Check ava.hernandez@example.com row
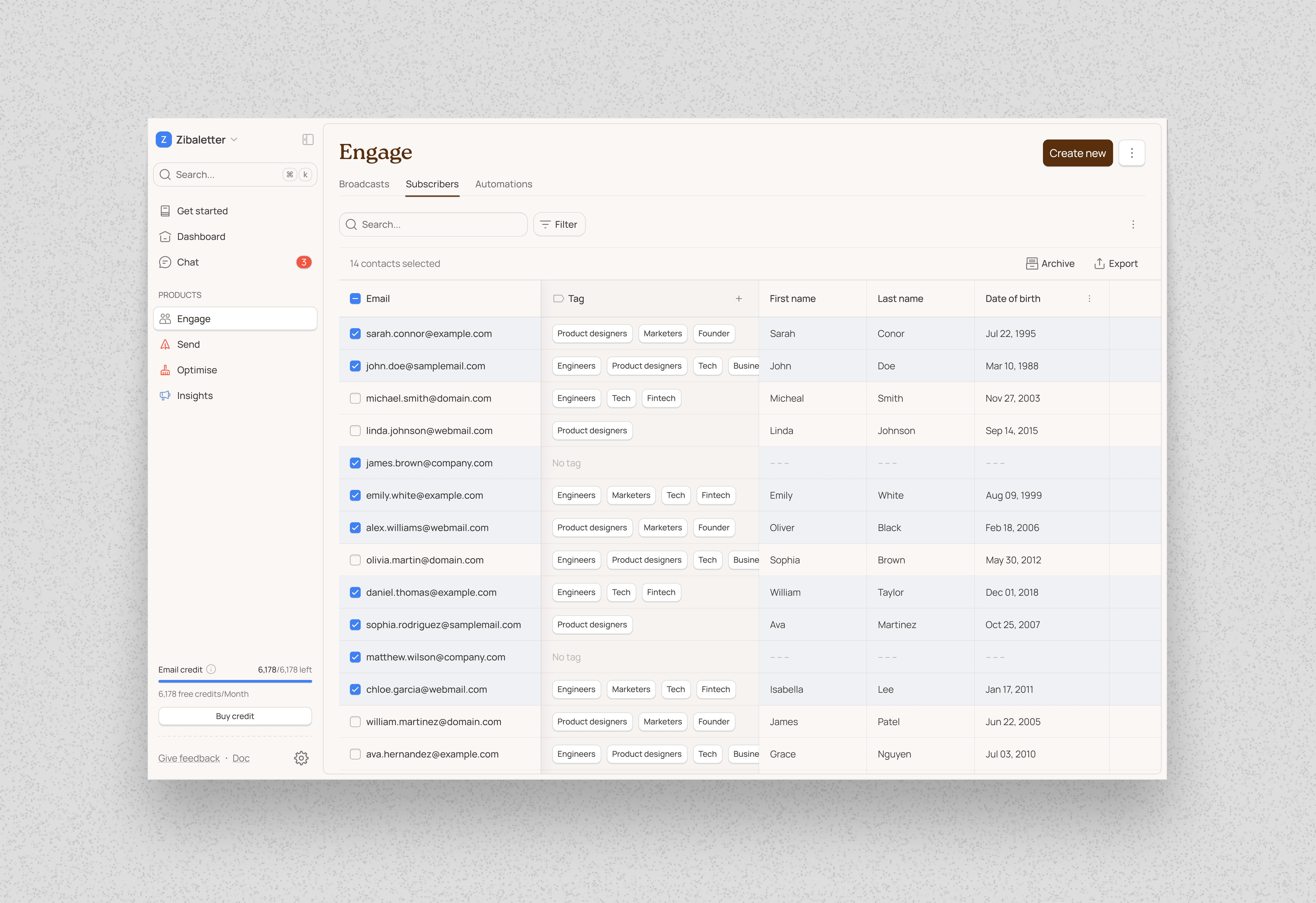This screenshot has width=1316, height=903. coord(355,754)
